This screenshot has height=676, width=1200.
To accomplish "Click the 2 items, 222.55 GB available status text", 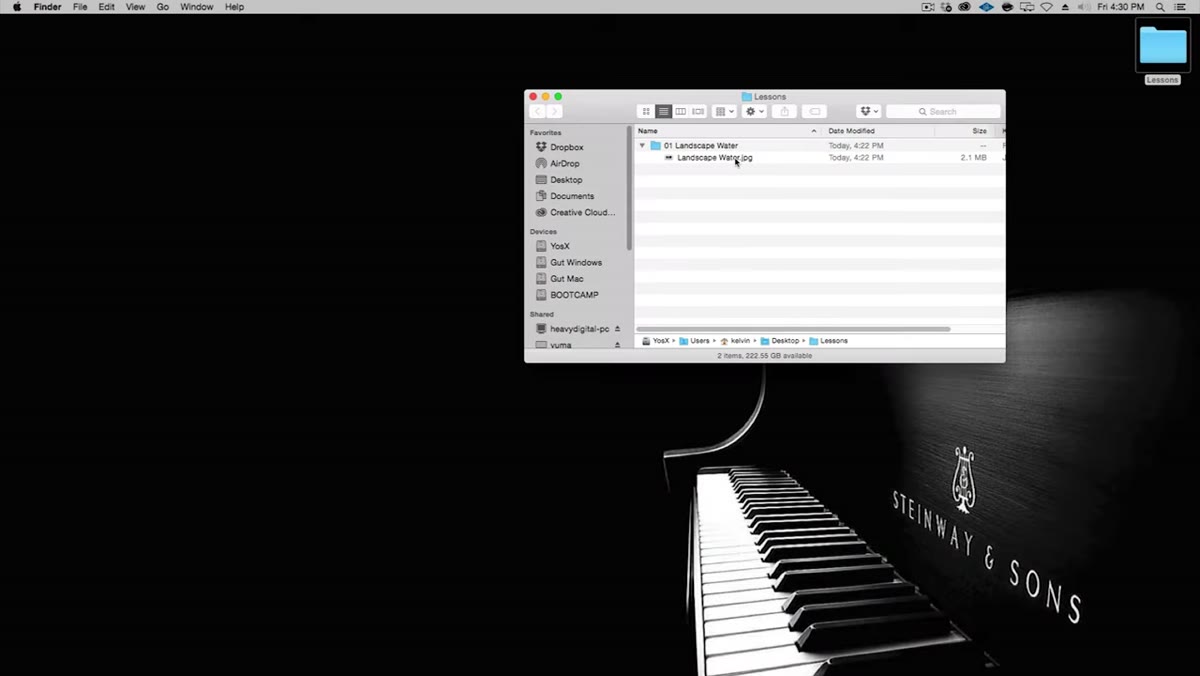I will [x=765, y=355].
